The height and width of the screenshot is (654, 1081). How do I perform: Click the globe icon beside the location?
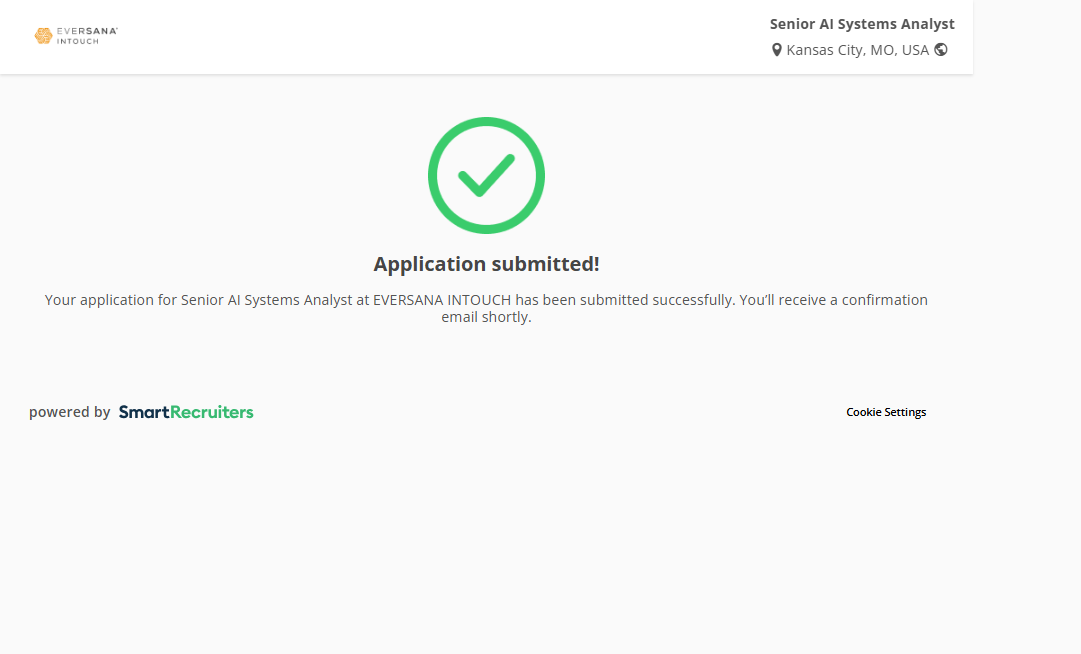click(x=941, y=49)
